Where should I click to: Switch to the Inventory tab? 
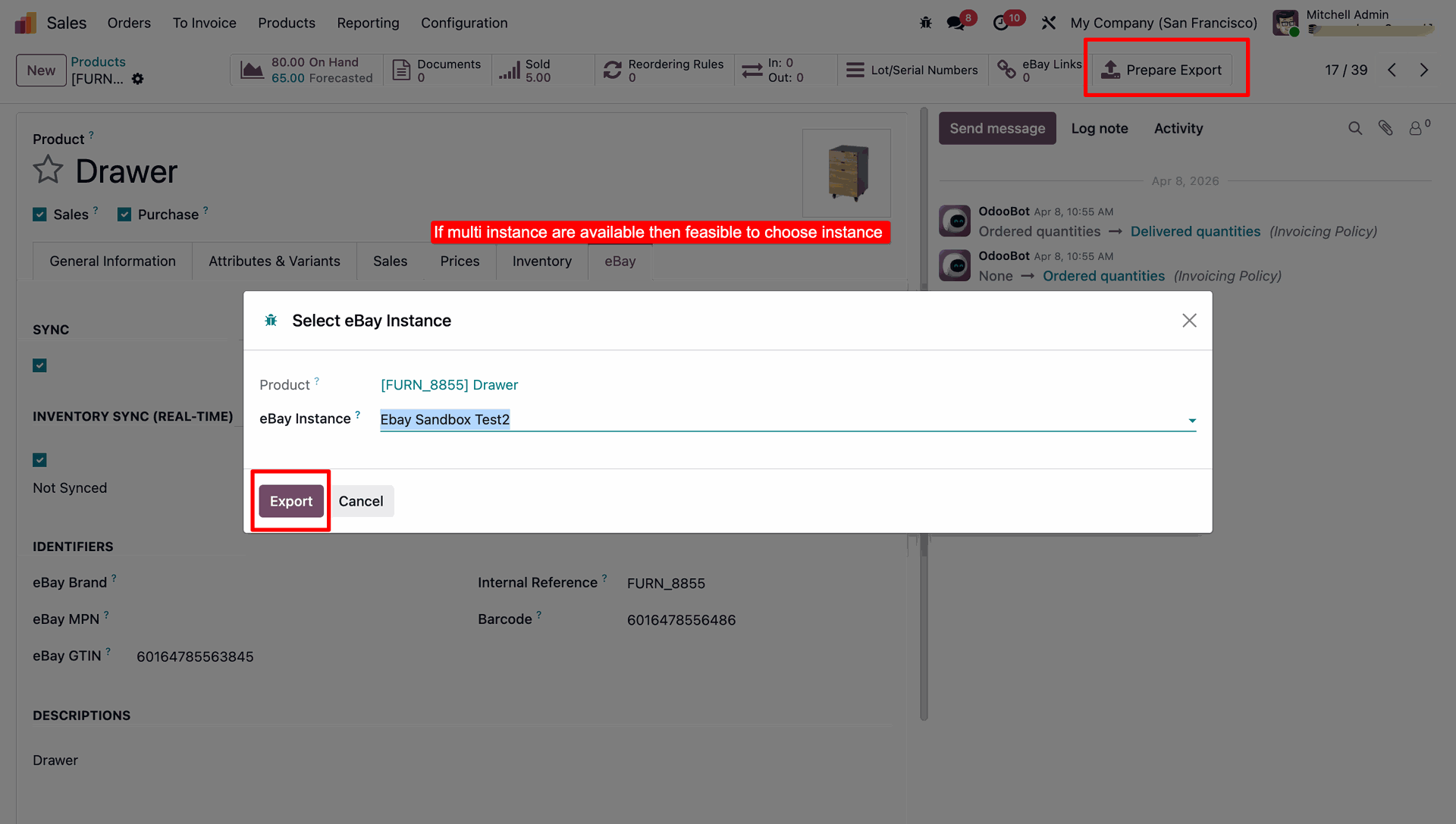click(x=541, y=261)
